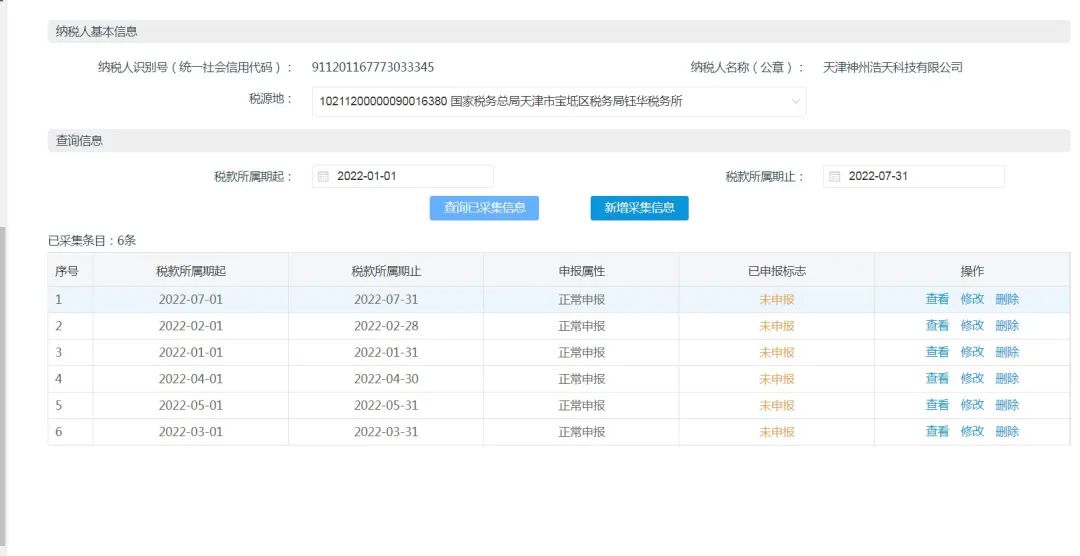This screenshot has height=556, width=1080.
Task: Click the taxpayer ID 911201167773033345
Action: coord(373,67)
